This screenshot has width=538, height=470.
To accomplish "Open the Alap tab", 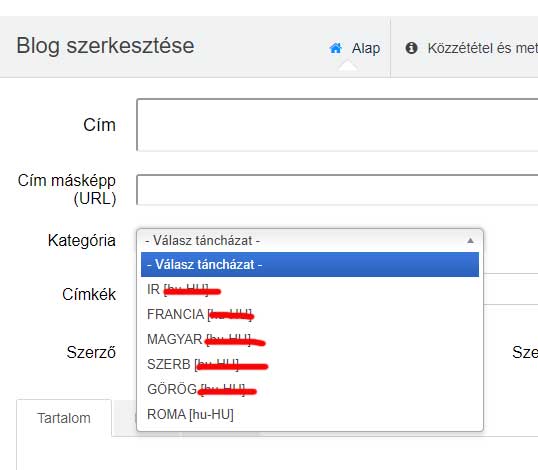I will [x=355, y=48].
